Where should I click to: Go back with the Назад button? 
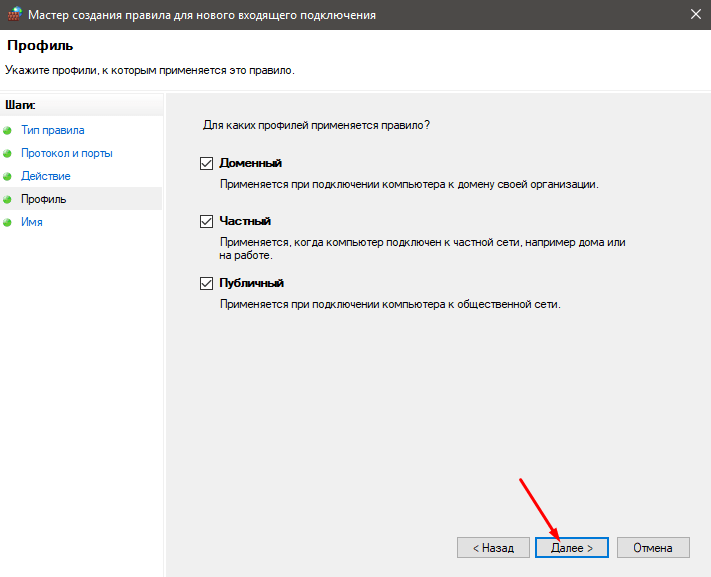click(x=493, y=548)
